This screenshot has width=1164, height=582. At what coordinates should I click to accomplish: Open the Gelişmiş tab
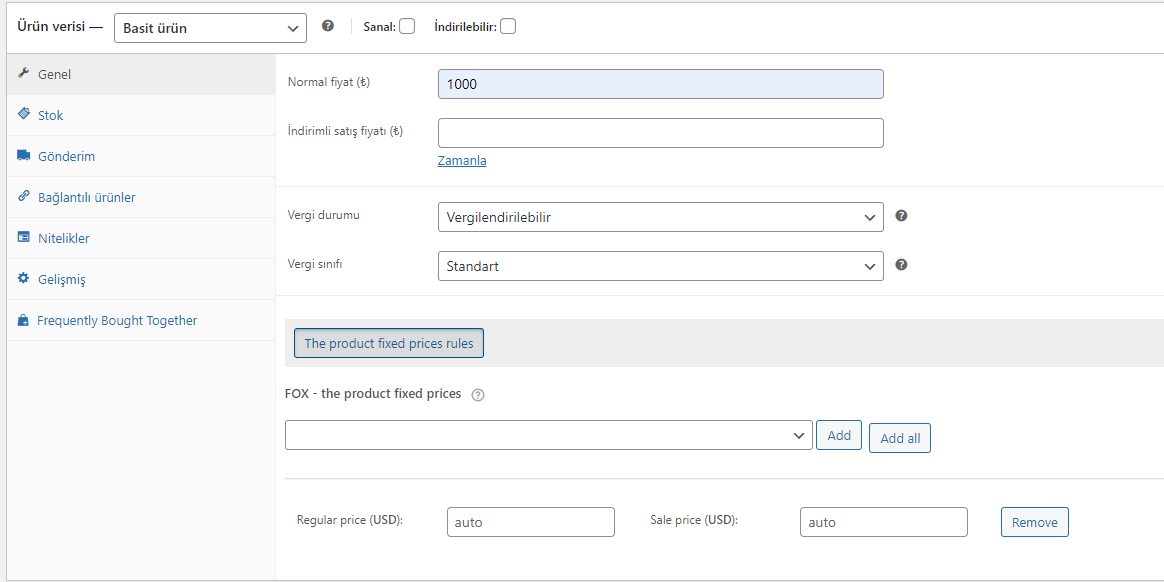(x=141, y=280)
